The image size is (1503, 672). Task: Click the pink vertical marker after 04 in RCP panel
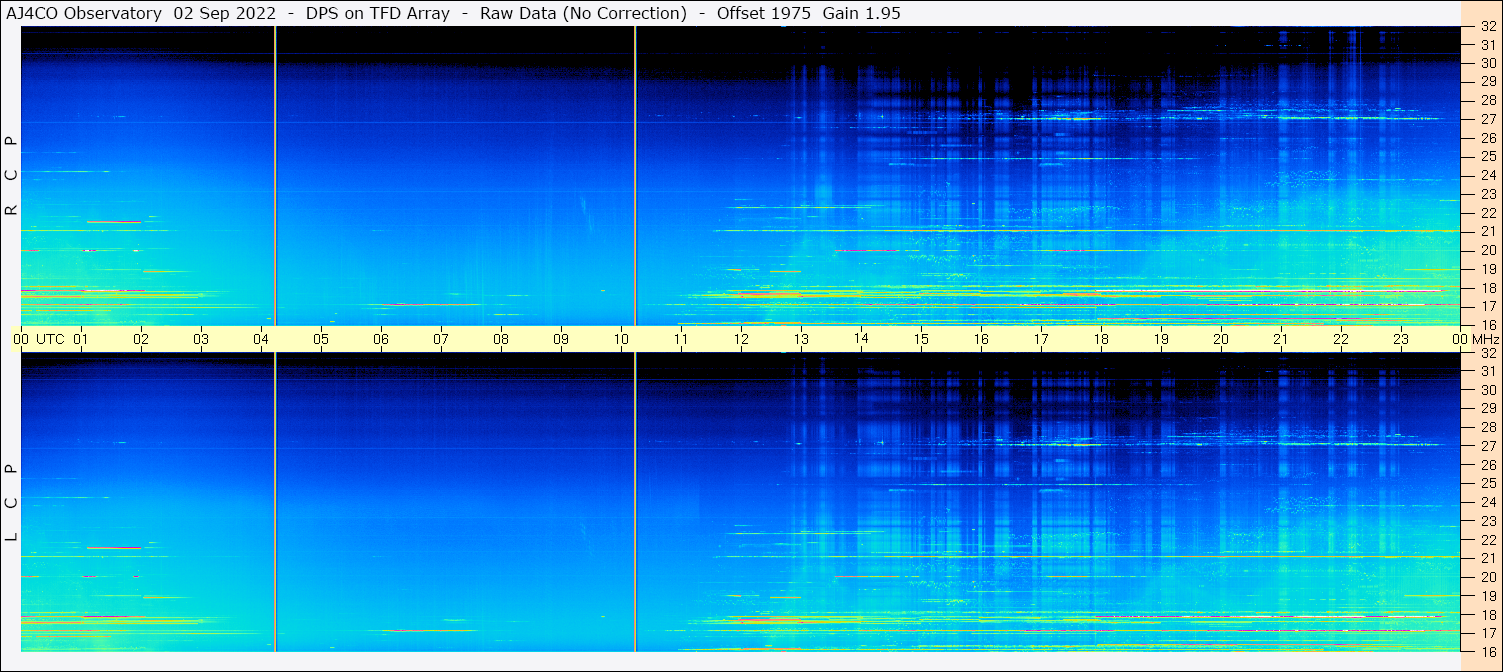(x=275, y=176)
